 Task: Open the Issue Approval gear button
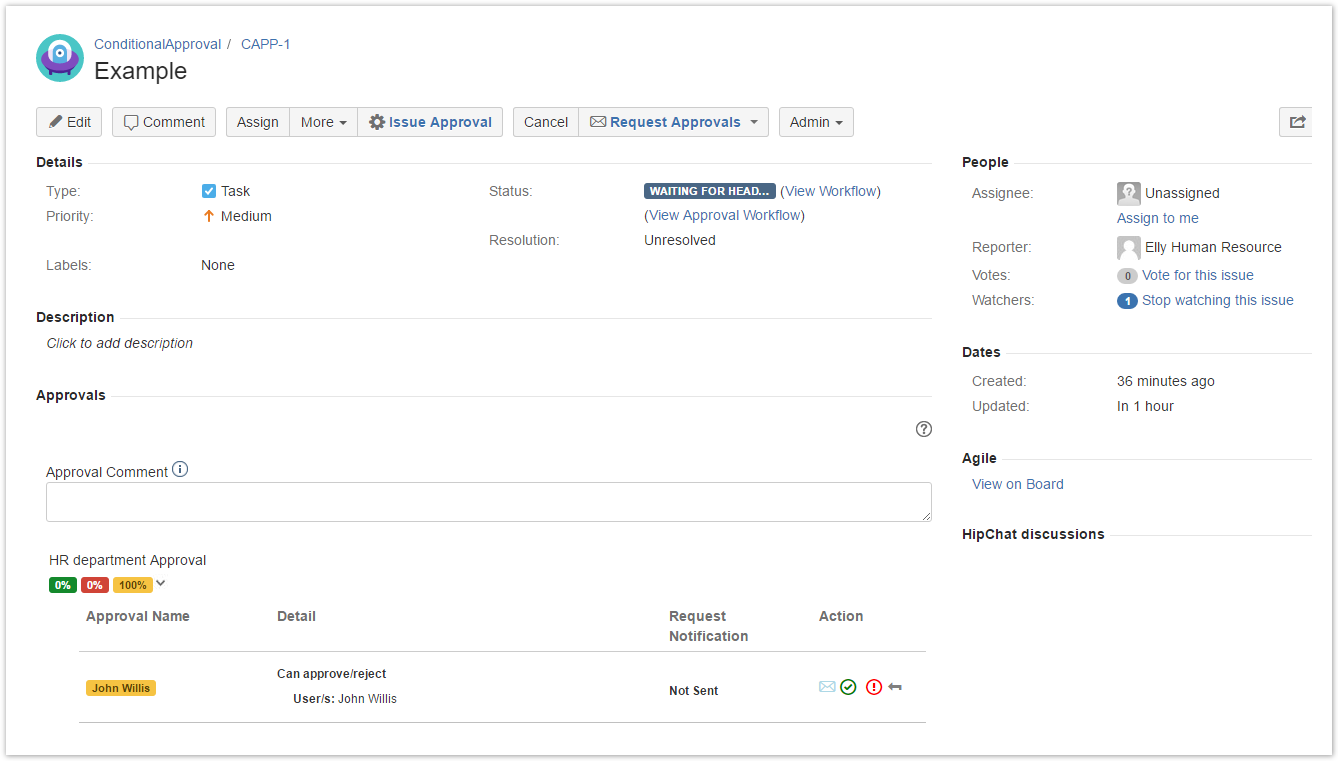[430, 122]
